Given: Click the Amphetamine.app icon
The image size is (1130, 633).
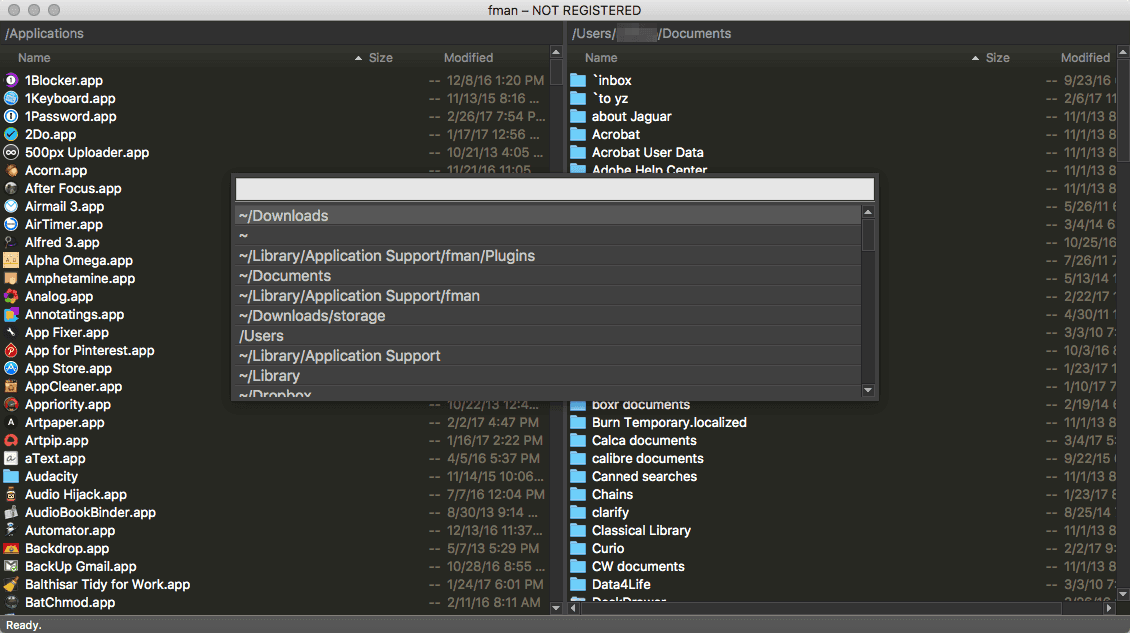Looking at the screenshot, I should tap(11, 278).
